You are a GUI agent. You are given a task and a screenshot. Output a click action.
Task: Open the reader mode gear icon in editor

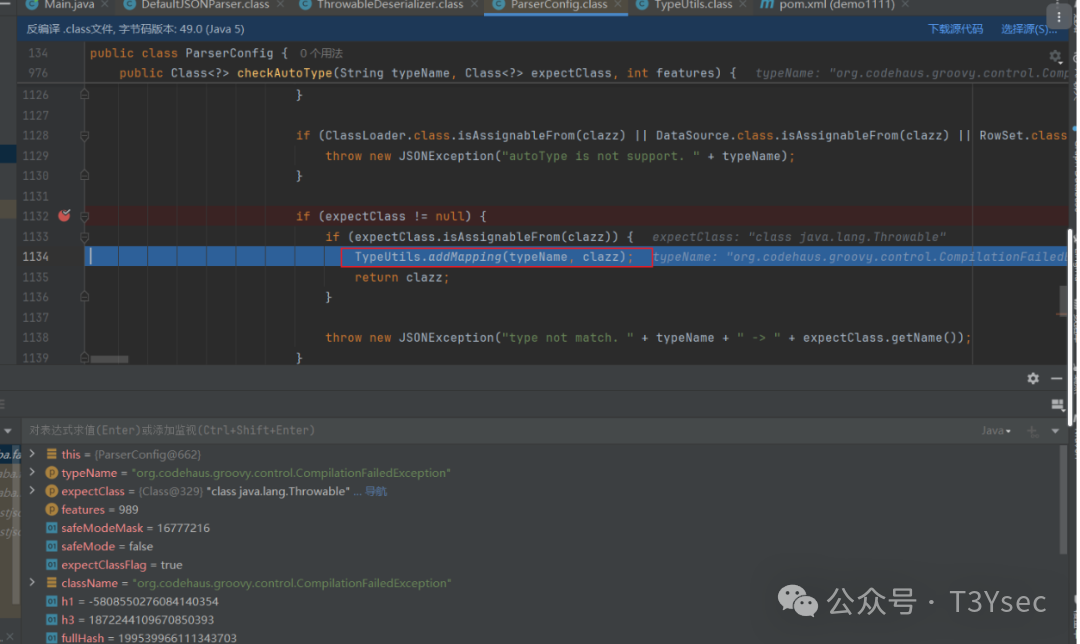click(x=1054, y=56)
